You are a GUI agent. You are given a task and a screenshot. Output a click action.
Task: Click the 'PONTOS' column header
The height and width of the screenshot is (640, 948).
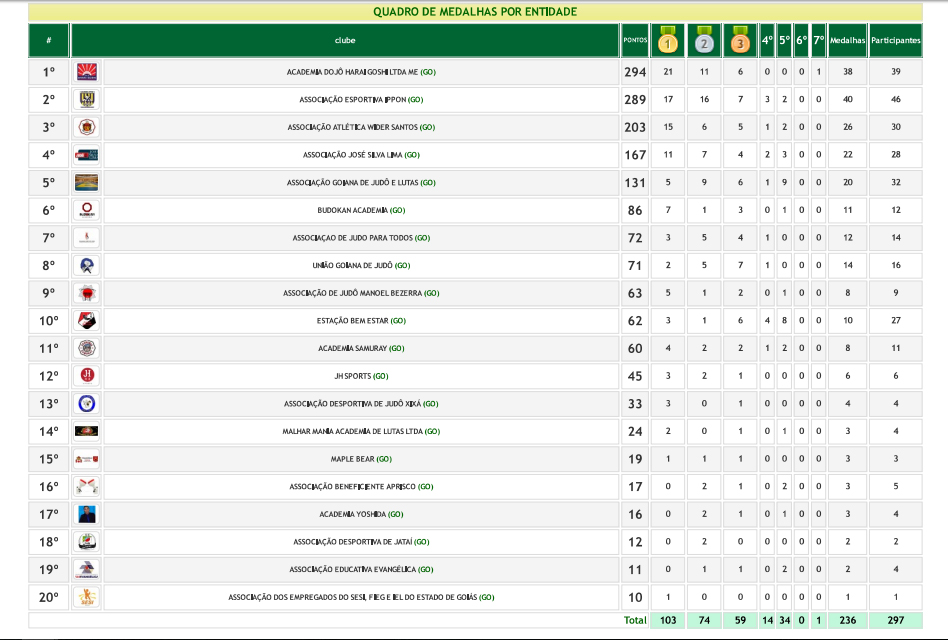(x=635, y=41)
